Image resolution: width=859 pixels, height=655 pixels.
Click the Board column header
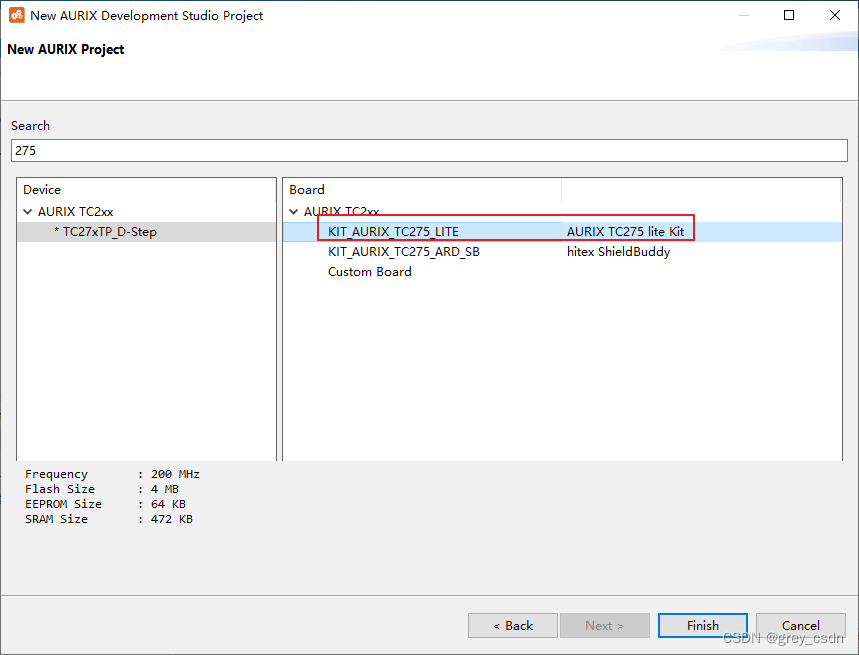(306, 189)
